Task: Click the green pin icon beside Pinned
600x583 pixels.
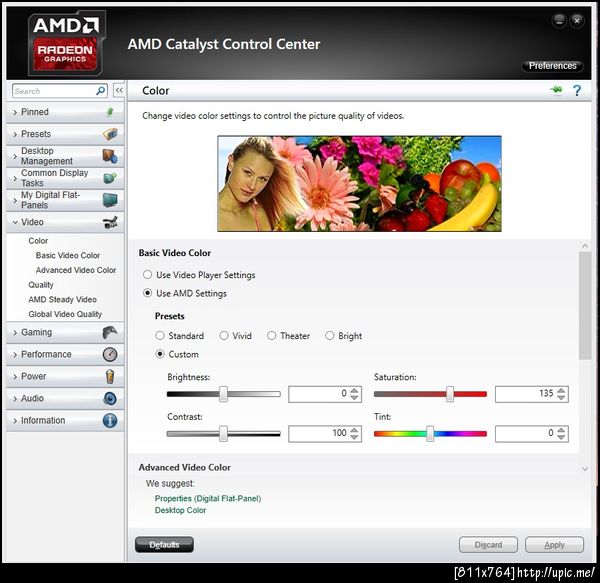Action: point(109,112)
